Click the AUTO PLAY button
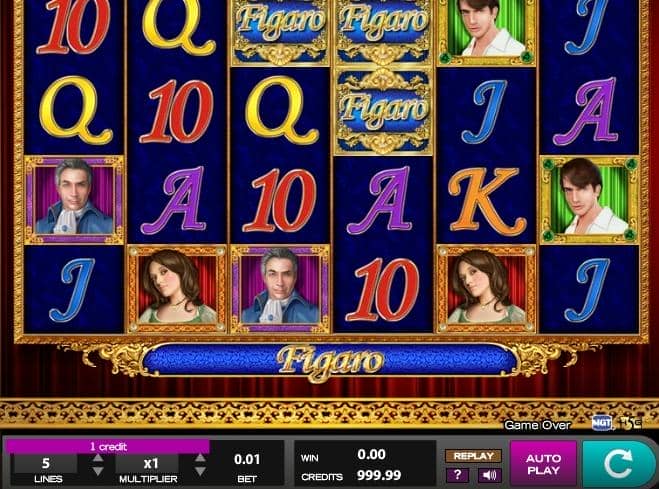This screenshot has height=489, width=659. (543, 464)
